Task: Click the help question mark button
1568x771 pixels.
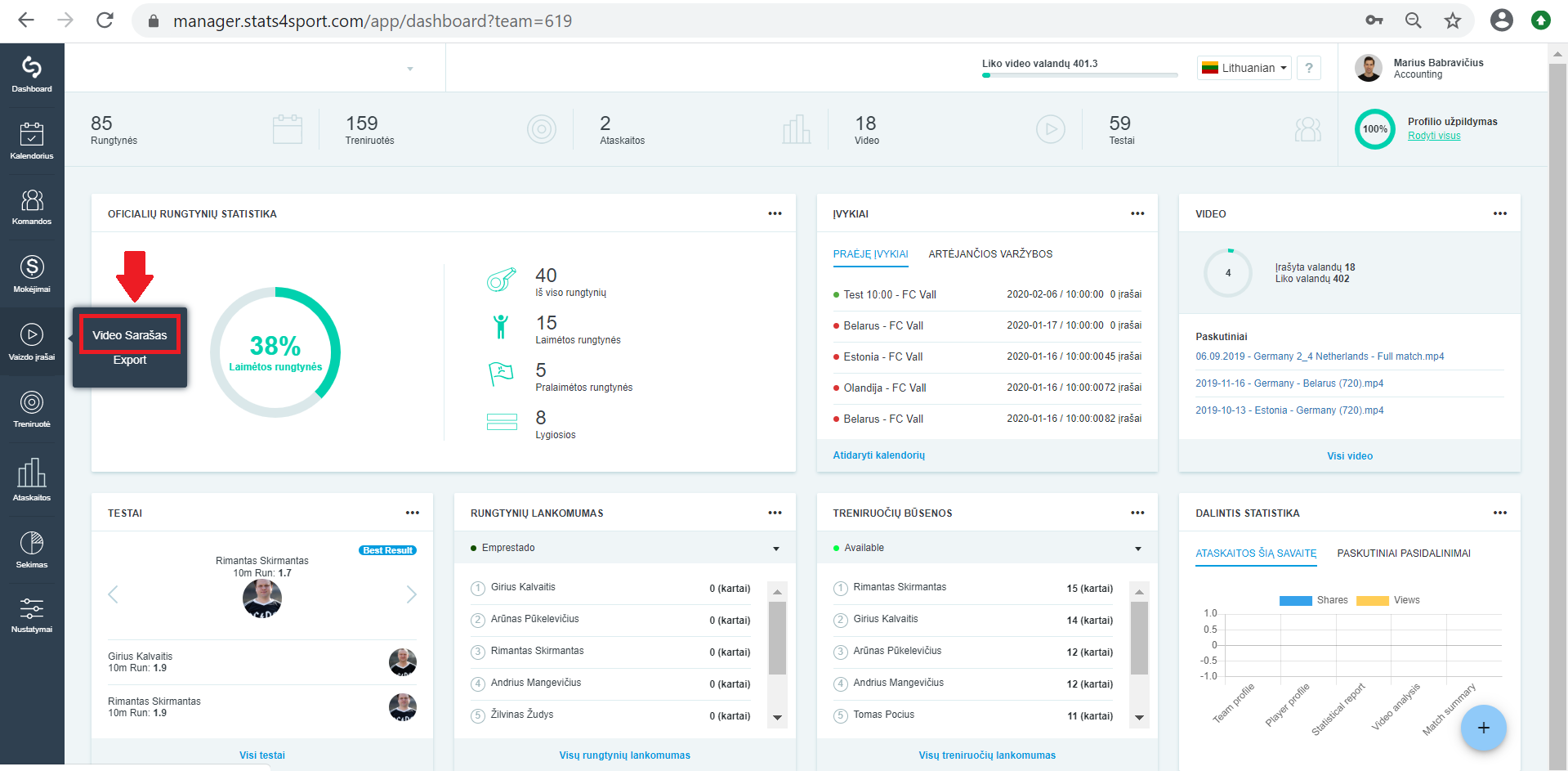Action: tap(1309, 68)
